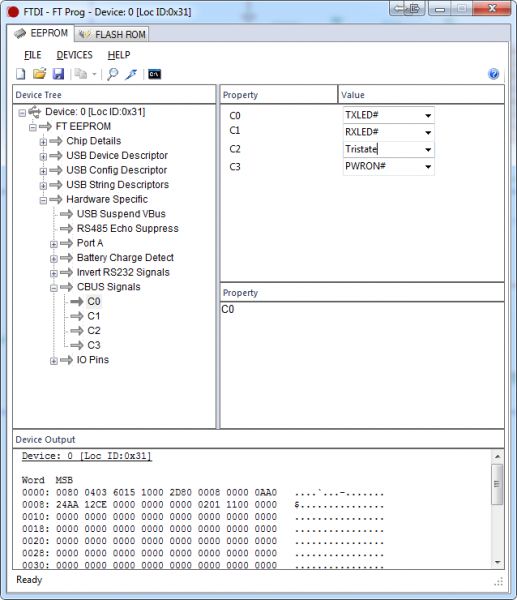Click arrow icon next to IO Pins
This screenshot has width=517, height=600.
coord(66,360)
